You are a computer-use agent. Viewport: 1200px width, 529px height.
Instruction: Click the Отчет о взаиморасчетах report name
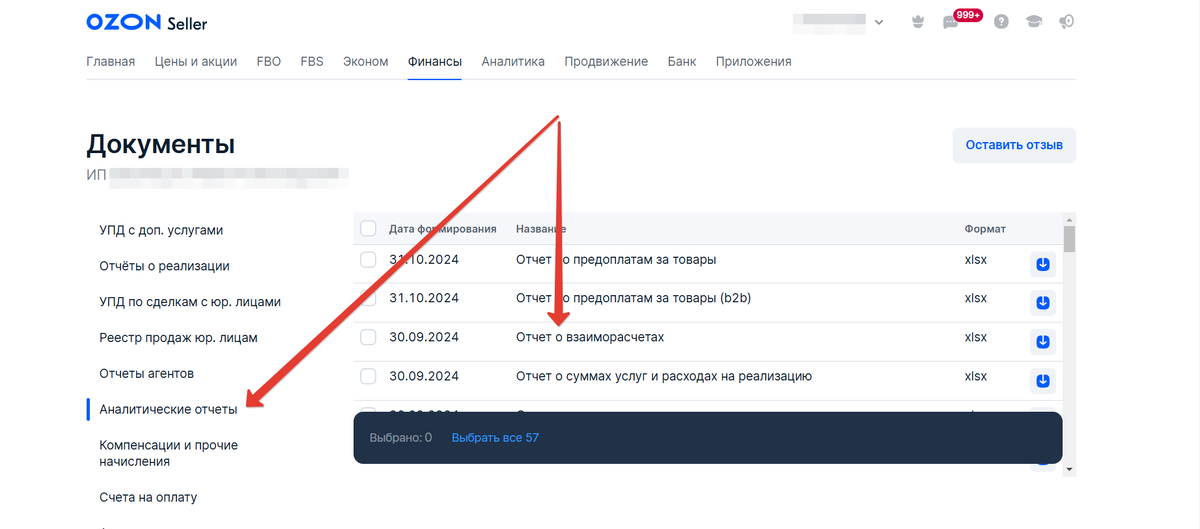[590, 337]
